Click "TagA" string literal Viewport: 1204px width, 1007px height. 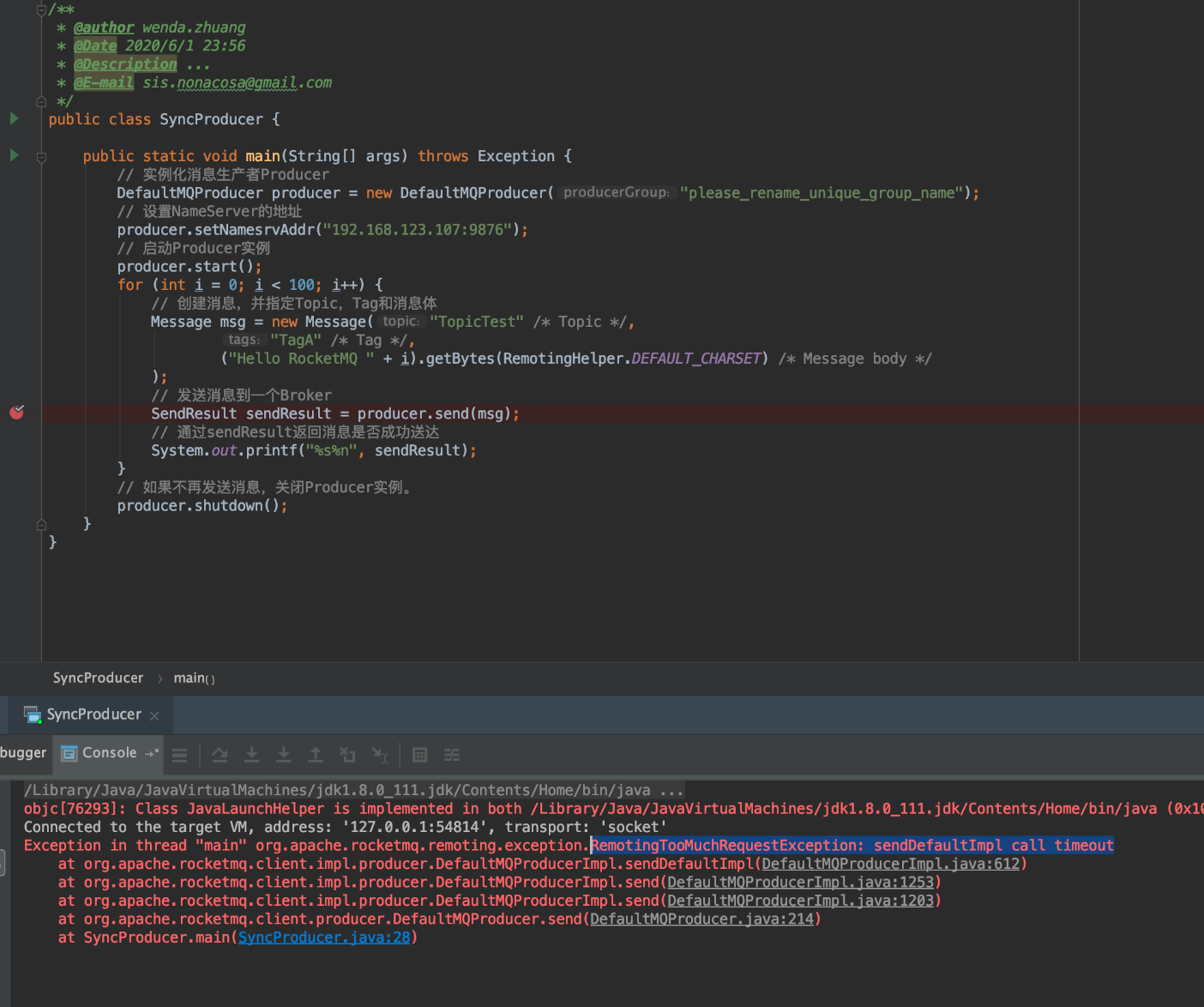296,341
